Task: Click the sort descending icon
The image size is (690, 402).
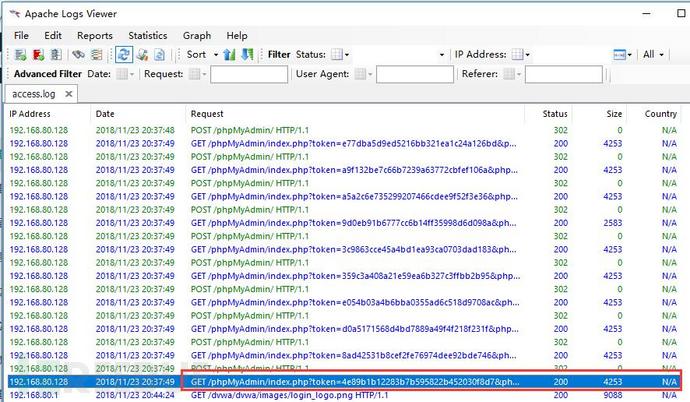Action: click(248, 55)
